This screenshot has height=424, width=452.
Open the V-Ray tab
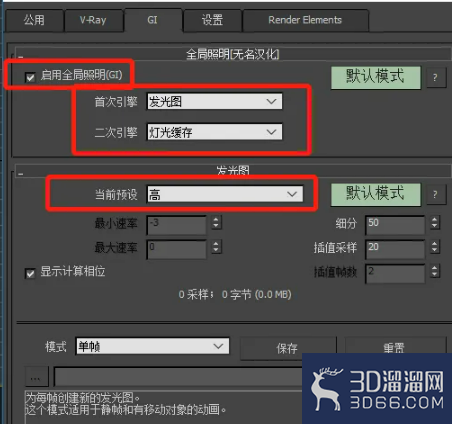coord(93,20)
